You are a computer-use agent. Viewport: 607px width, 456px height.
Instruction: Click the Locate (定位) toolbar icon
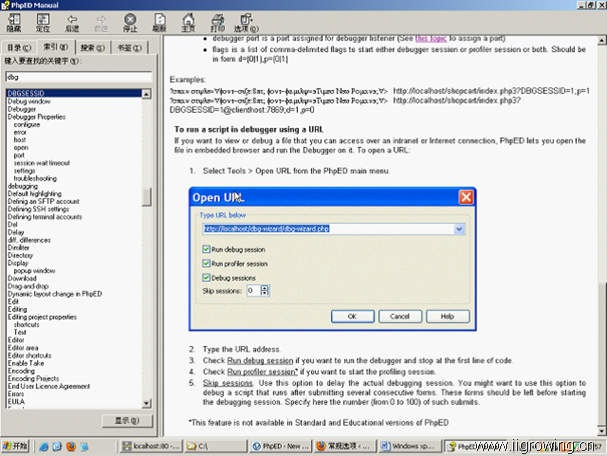point(43,22)
